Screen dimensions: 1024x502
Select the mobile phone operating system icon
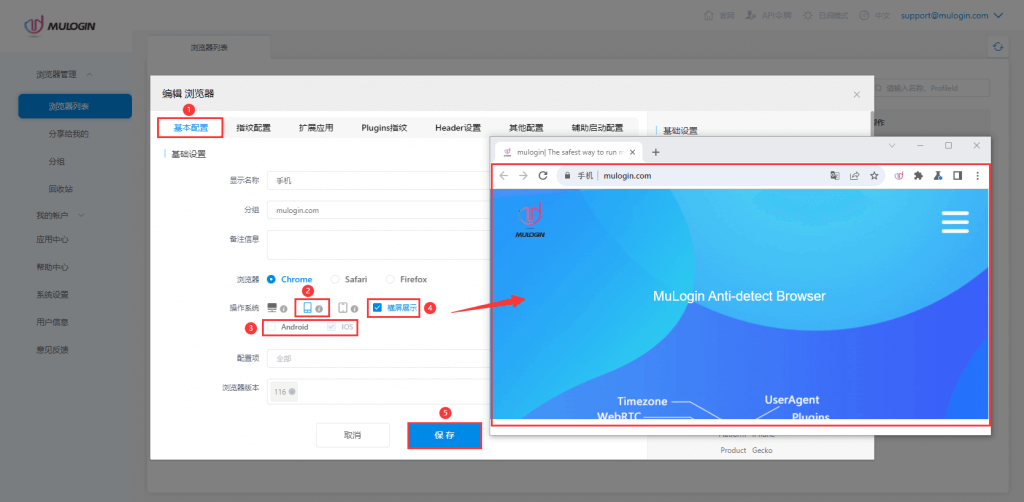point(308,307)
